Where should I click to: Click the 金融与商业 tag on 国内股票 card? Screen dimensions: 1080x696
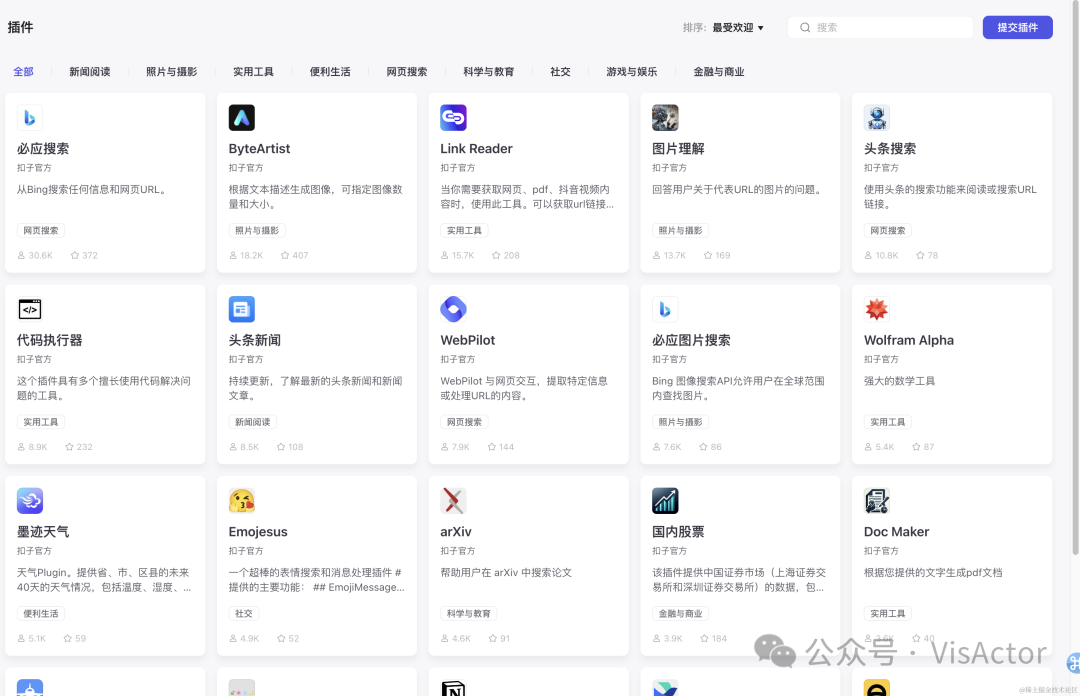coord(681,613)
